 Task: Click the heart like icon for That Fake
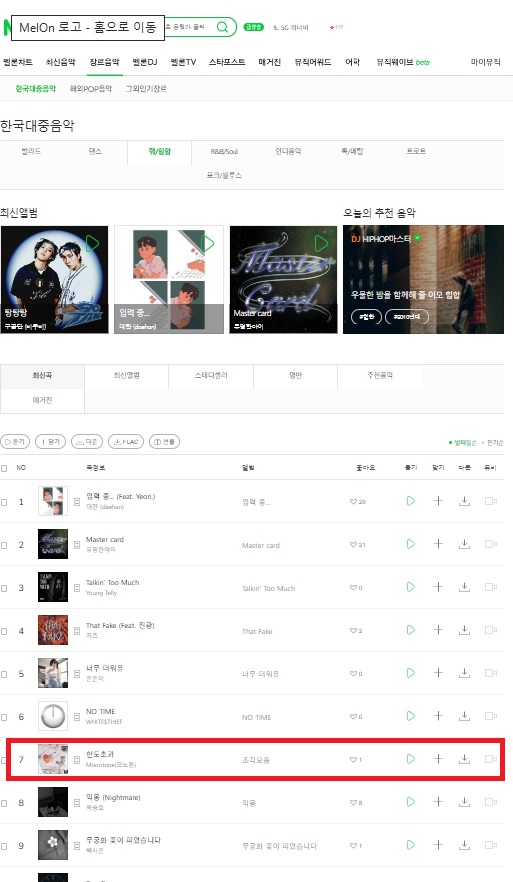coord(353,631)
